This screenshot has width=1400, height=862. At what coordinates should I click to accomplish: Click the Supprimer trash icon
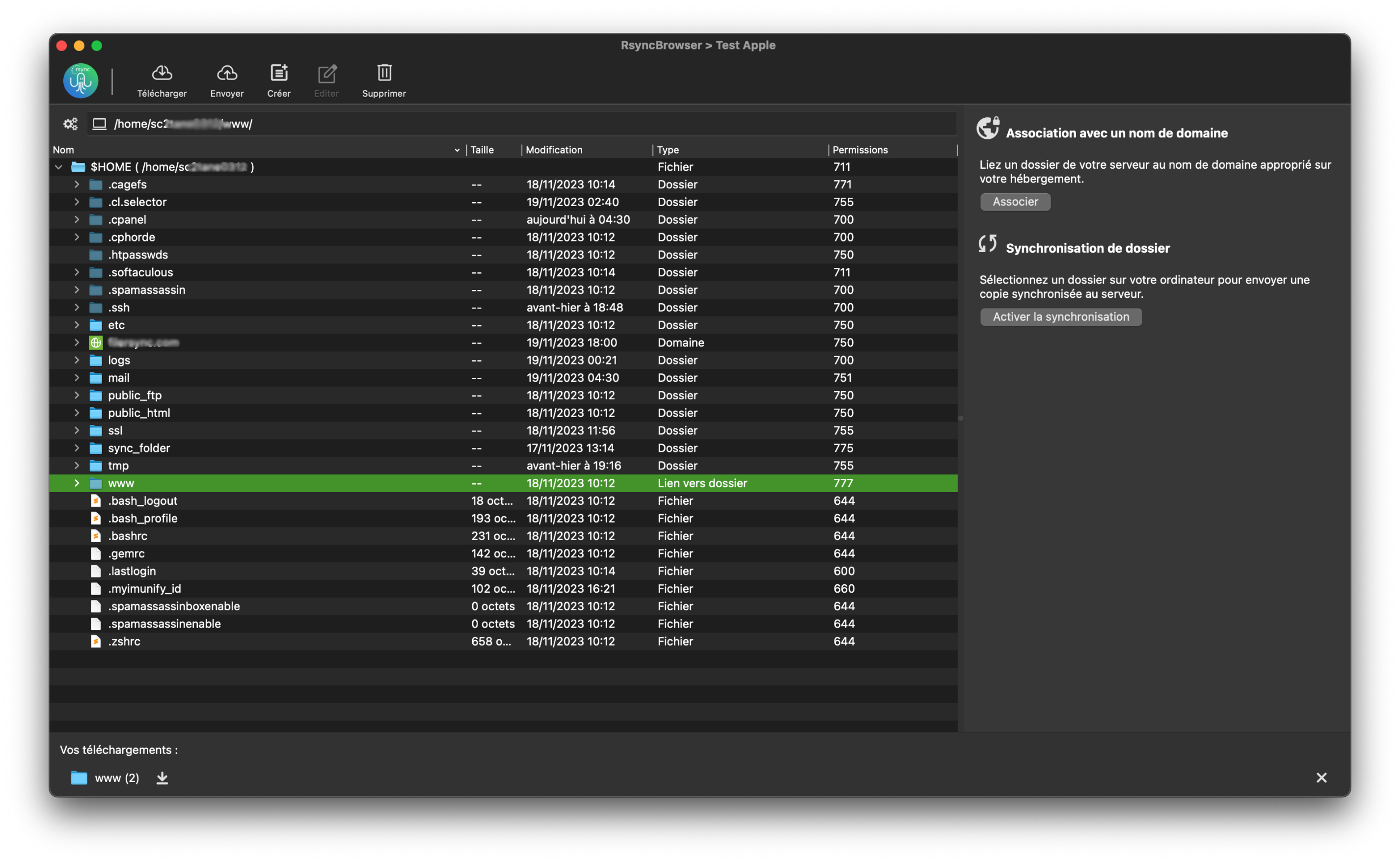[x=384, y=73]
